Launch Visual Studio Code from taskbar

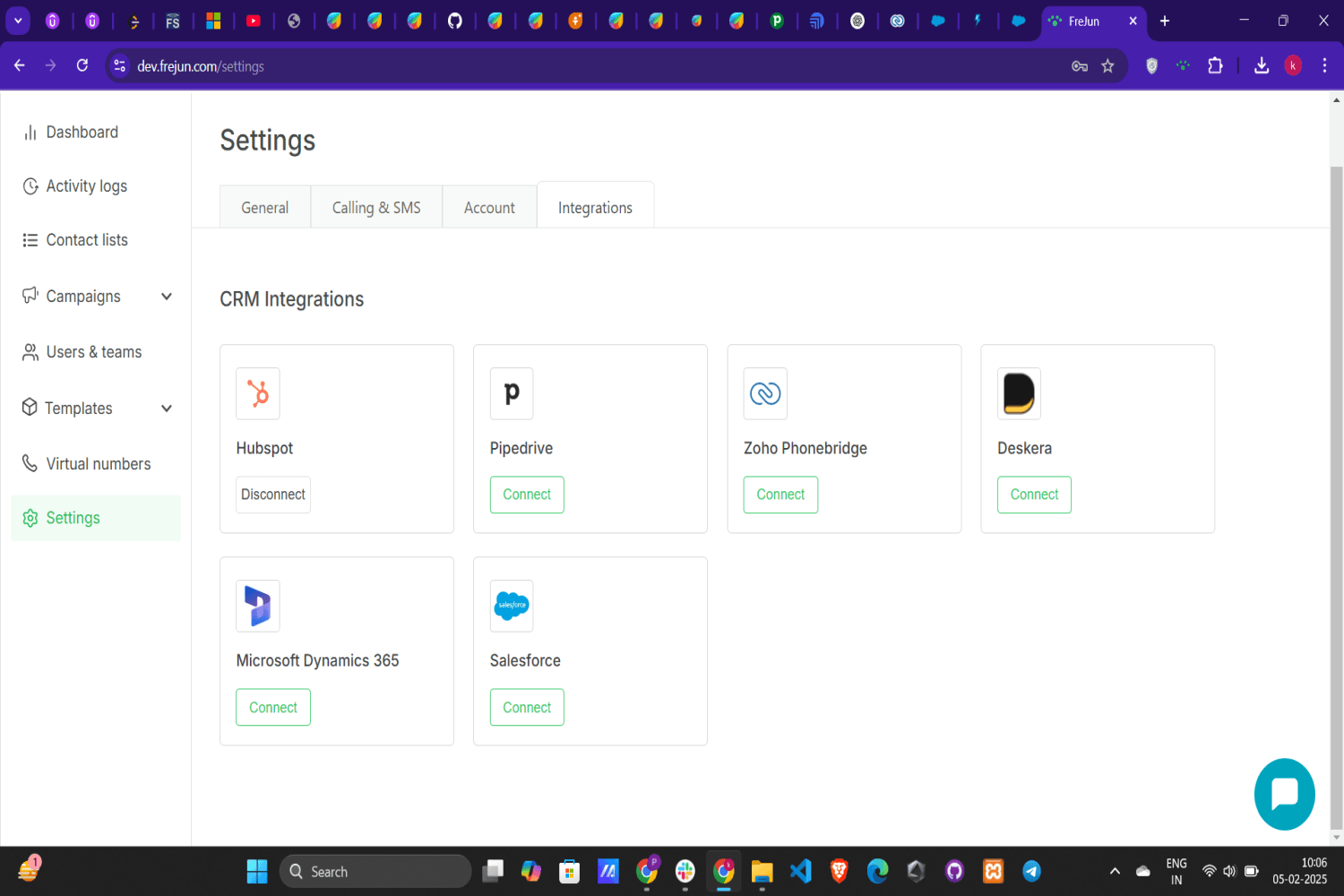click(x=801, y=871)
